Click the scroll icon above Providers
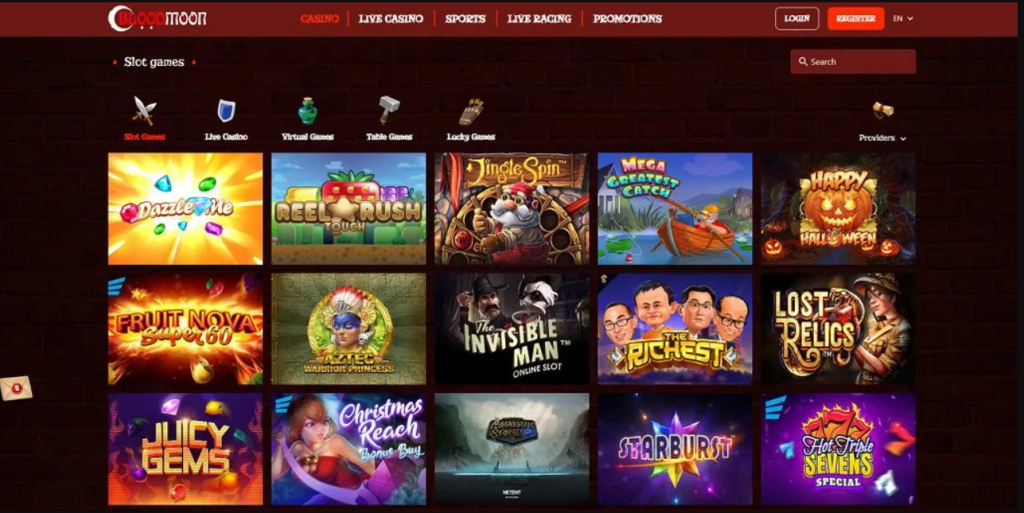Viewport: 1024px width, 513px height. point(883,110)
